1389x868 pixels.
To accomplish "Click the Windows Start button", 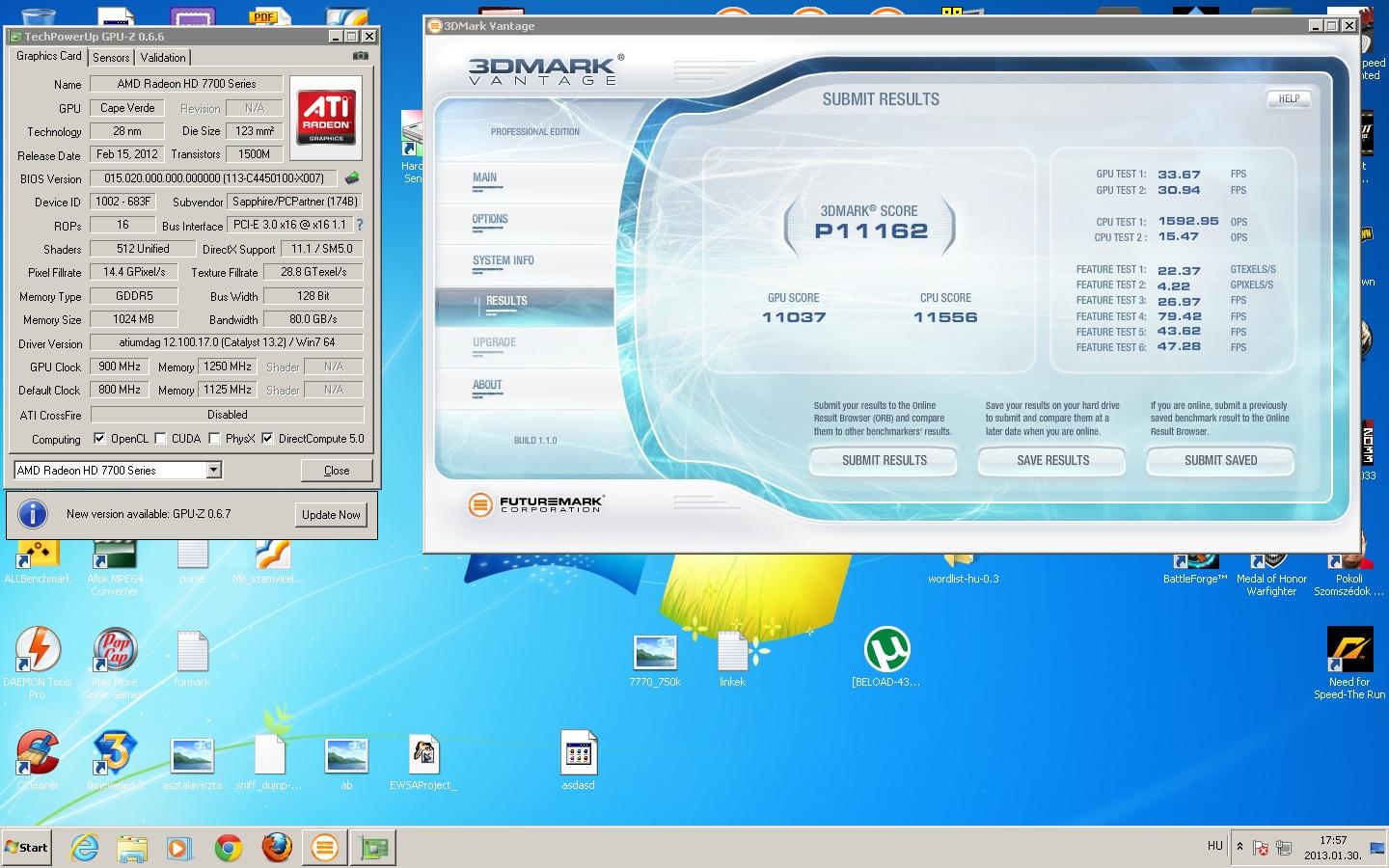I will pyautogui.click(x=27, y=848).
